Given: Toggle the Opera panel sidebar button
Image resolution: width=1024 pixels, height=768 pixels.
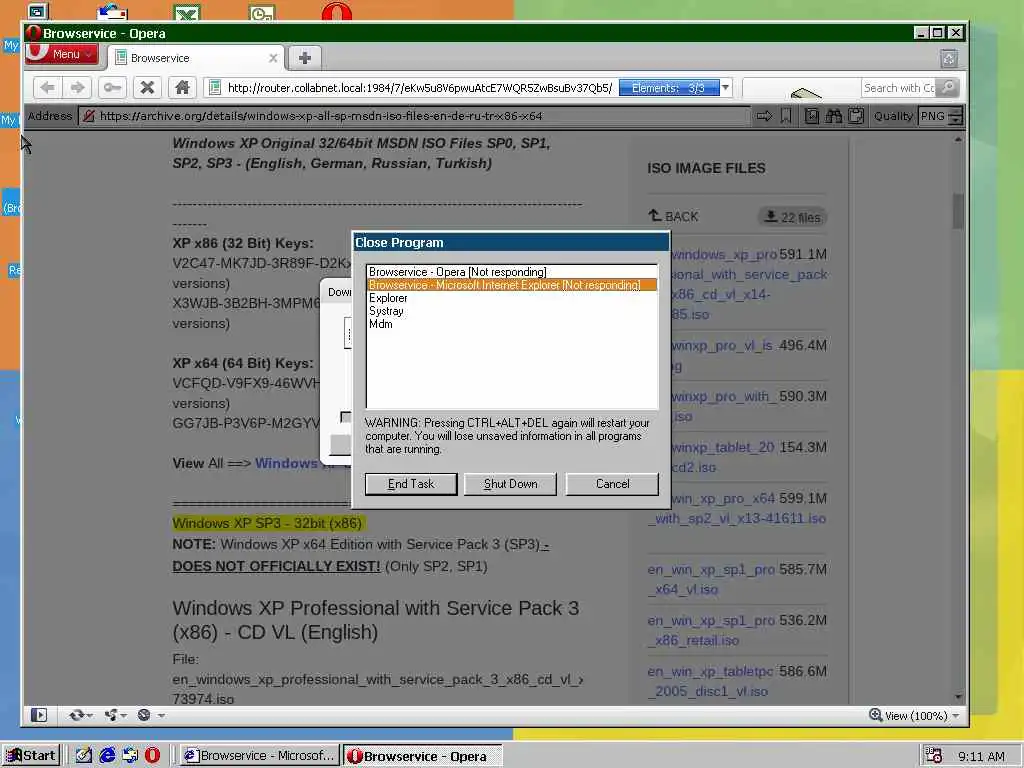Looking at the screenshot, I should tap(39, 715).
